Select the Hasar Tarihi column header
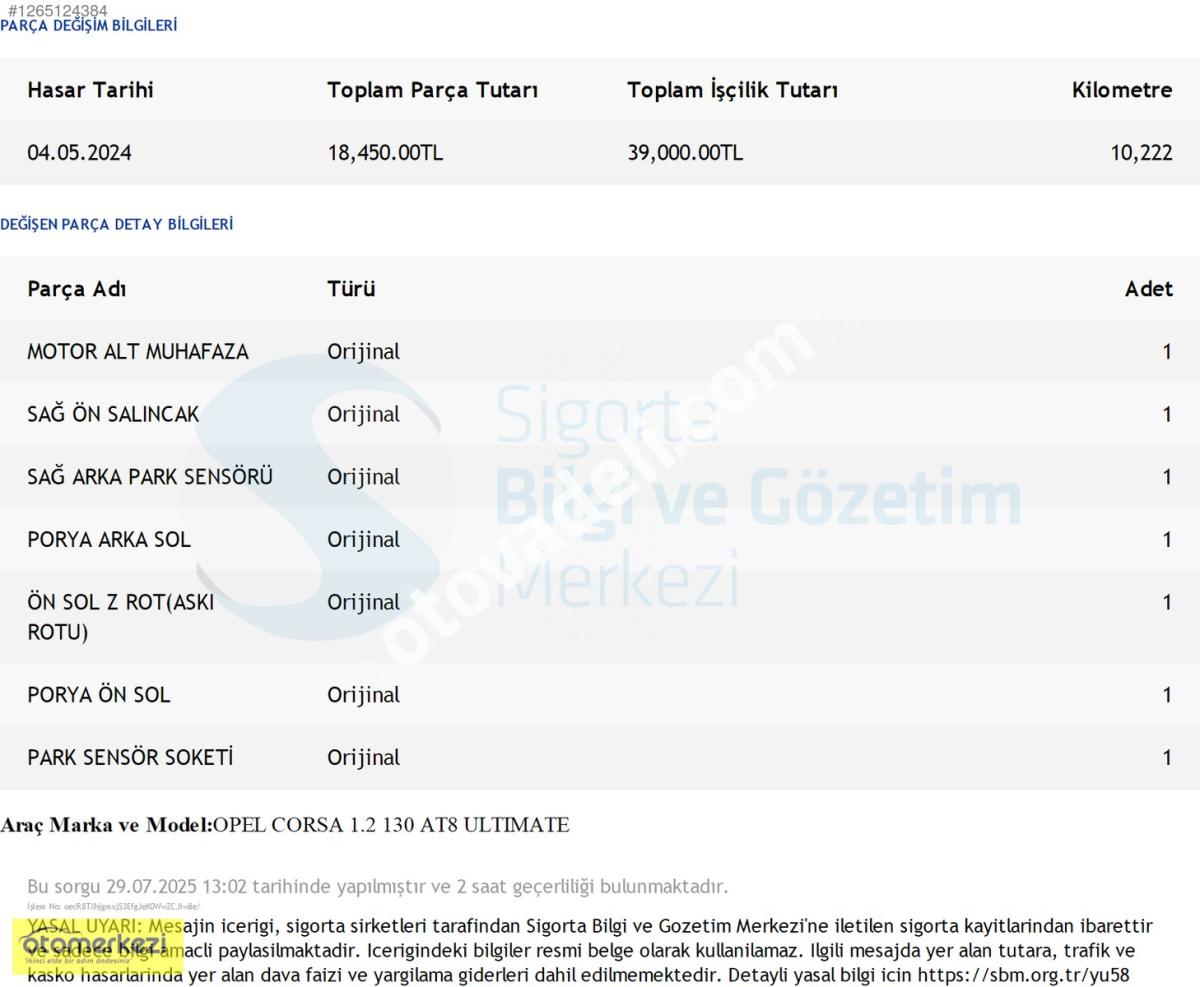 pos(90,90)
